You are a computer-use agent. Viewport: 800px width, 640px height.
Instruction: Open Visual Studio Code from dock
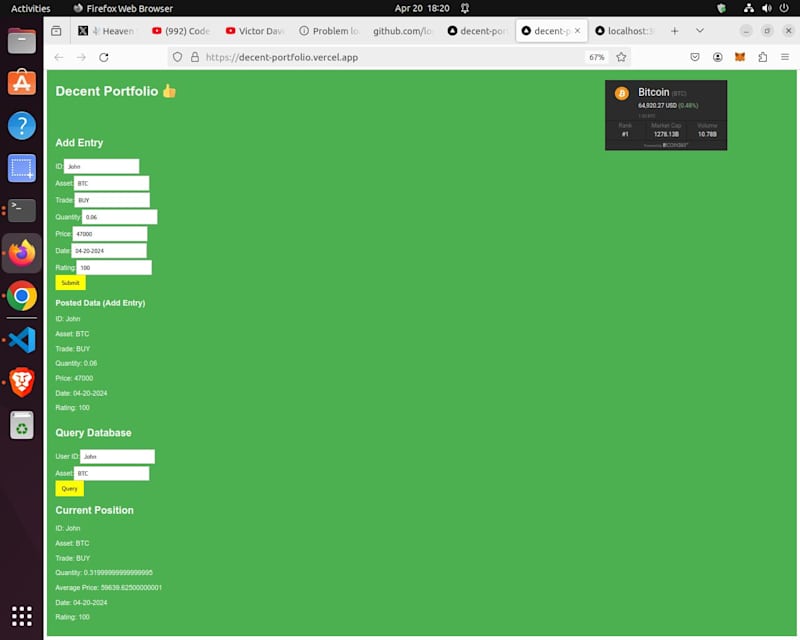(21, 340)
